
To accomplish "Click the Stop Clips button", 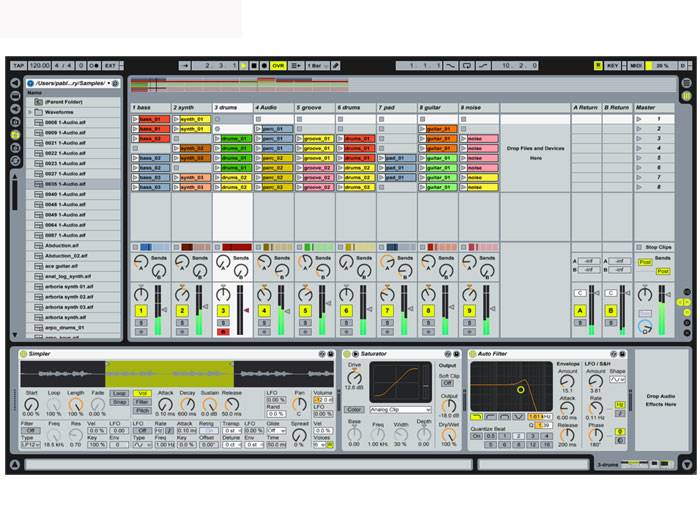I will [653, 246].
